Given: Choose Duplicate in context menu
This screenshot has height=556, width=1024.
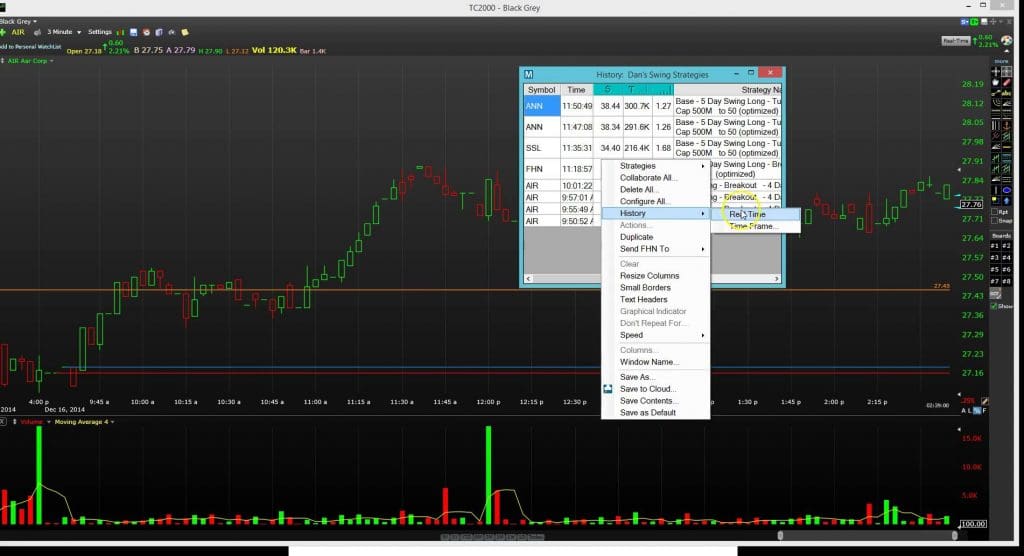Looking at the screenshot, I should pos(656,237).
